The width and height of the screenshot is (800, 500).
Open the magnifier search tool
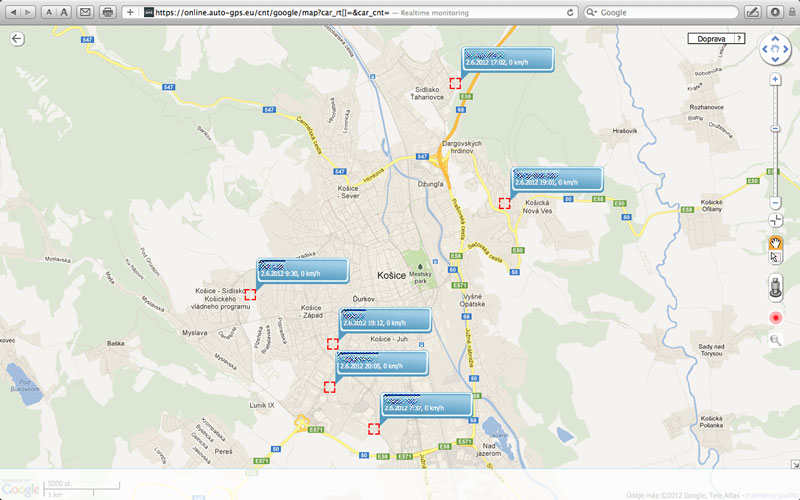click(x=775, y=340)
